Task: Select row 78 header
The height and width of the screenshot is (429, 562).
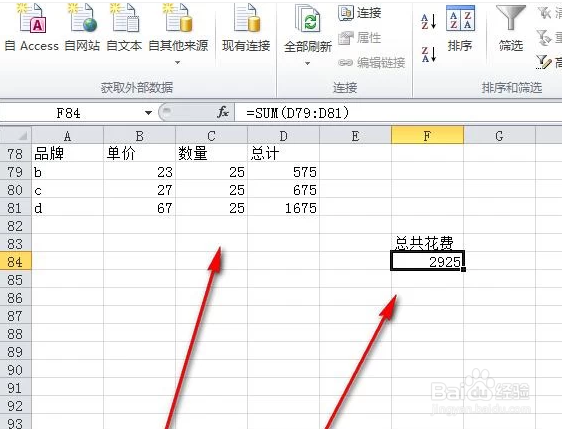Action: (x=15, y=154)
